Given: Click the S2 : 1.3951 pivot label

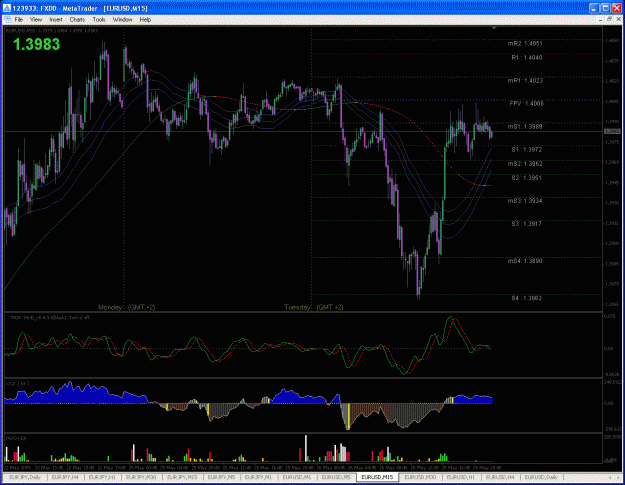Looking at the screenshot, I should point(527,178).
